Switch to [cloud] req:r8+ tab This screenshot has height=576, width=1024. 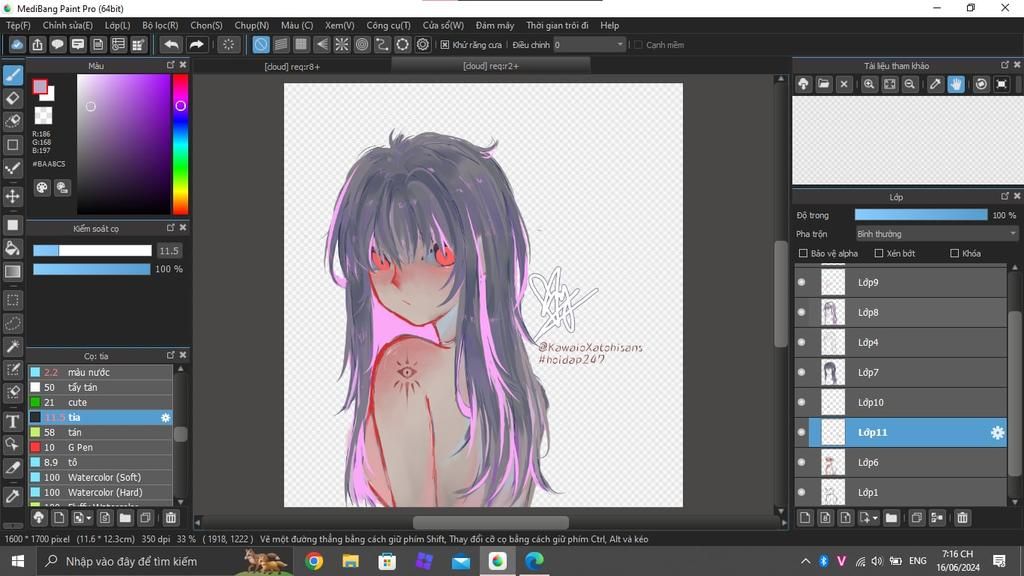pyautogui.click(x=292, y=66)
